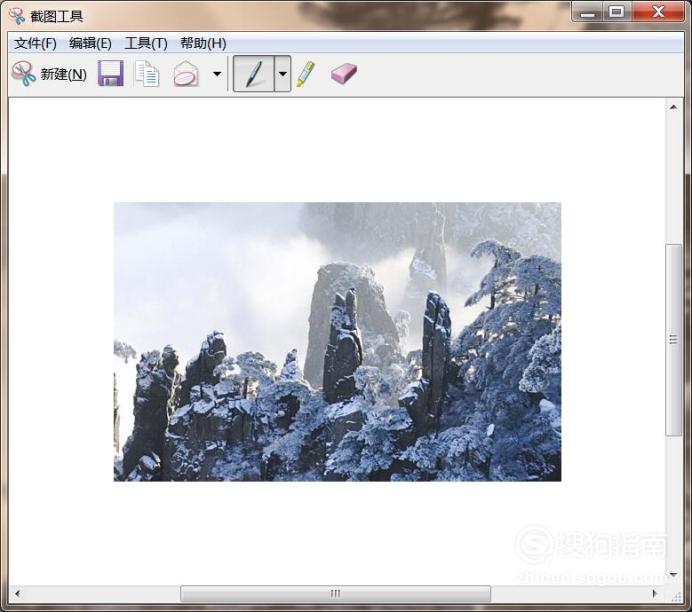
Task: Open the send snip dropdown arrow
Action: tap(217, 74)
